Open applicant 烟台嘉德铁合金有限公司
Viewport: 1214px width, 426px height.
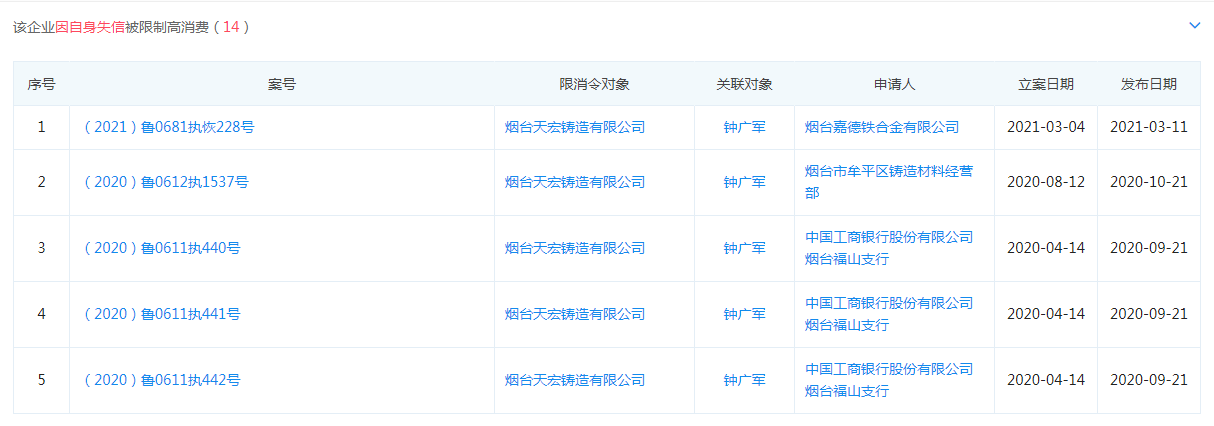(x=881, y=127)
